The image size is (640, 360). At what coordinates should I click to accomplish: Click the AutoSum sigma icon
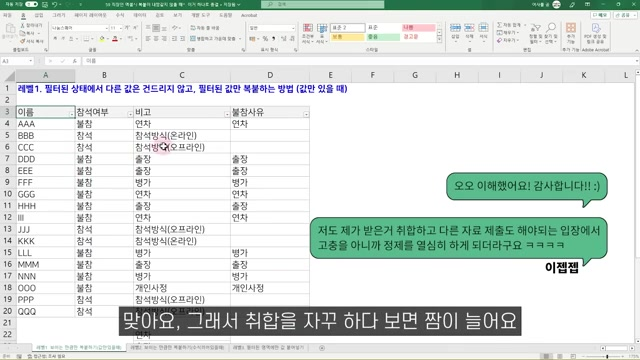[x=500, y=25]
